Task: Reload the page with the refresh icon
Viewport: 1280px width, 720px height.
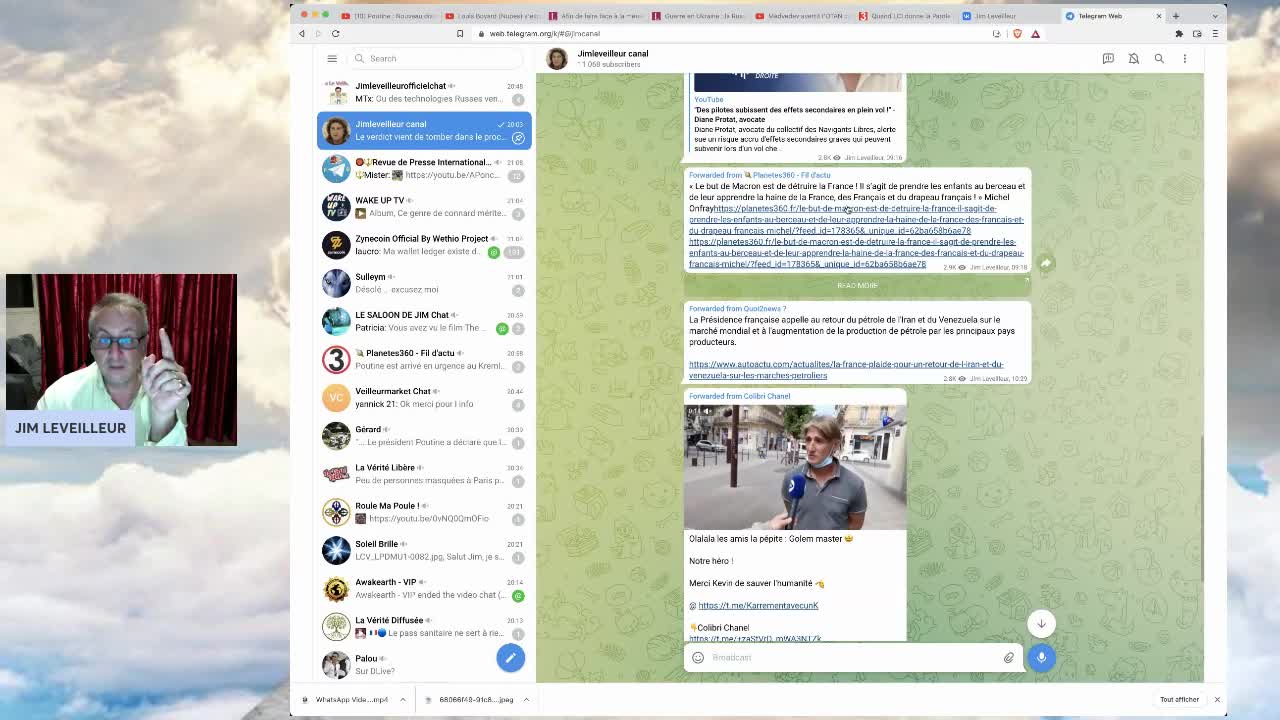Action: 336,34
